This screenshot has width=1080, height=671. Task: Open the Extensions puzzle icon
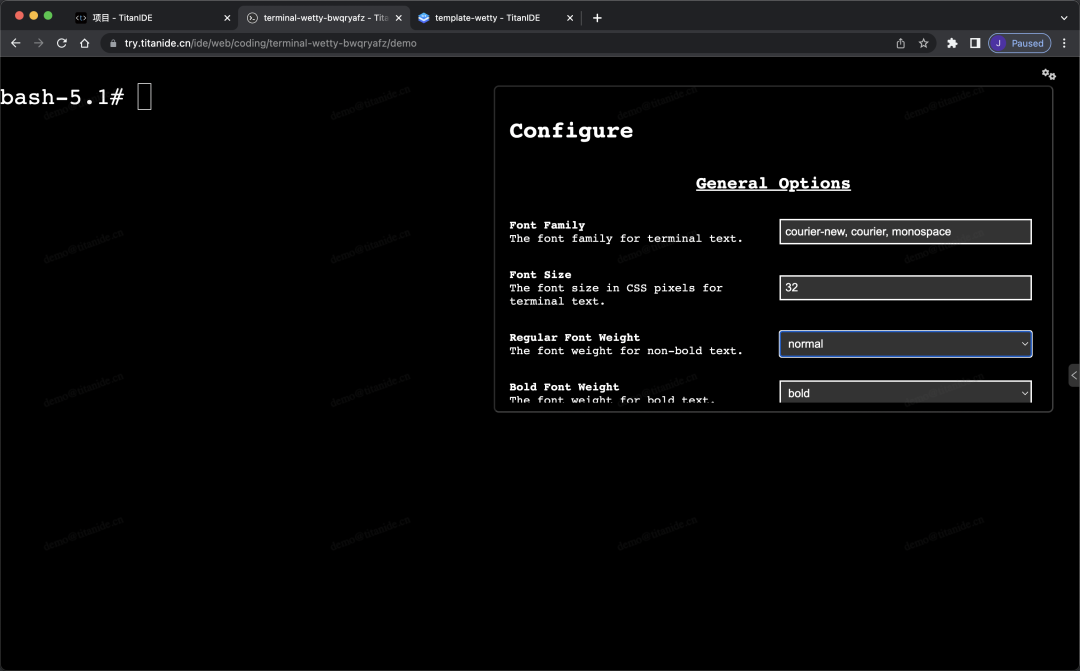pos(952,43)
